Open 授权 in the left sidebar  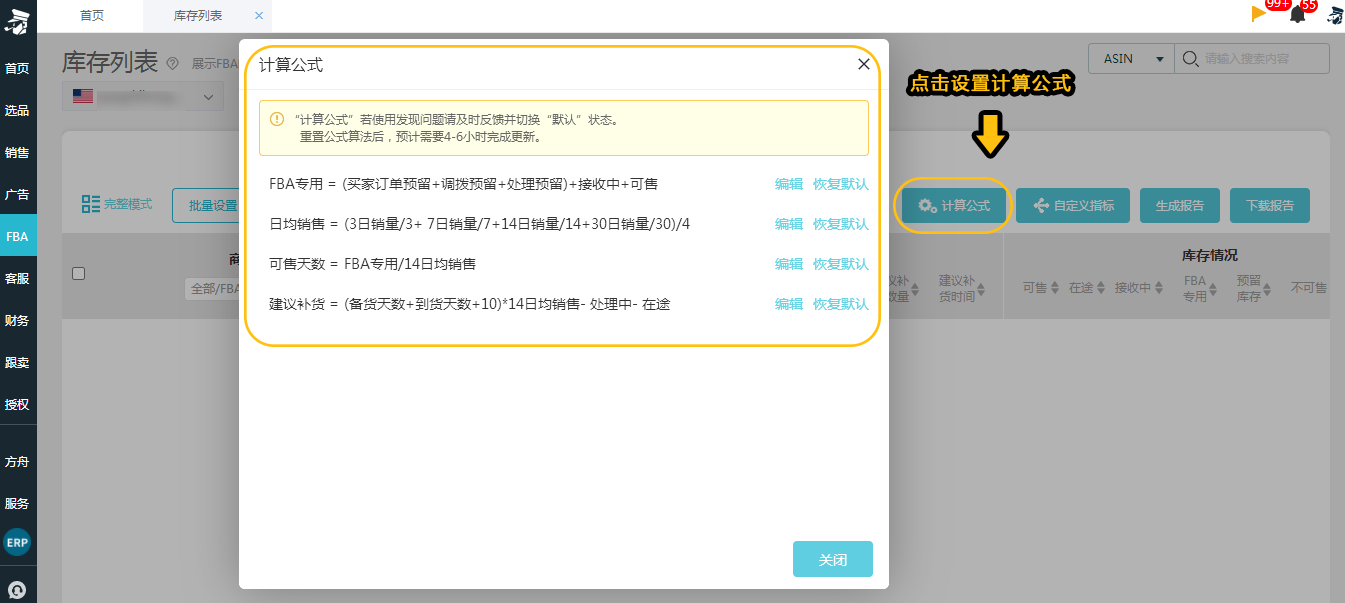coord(18,405)
